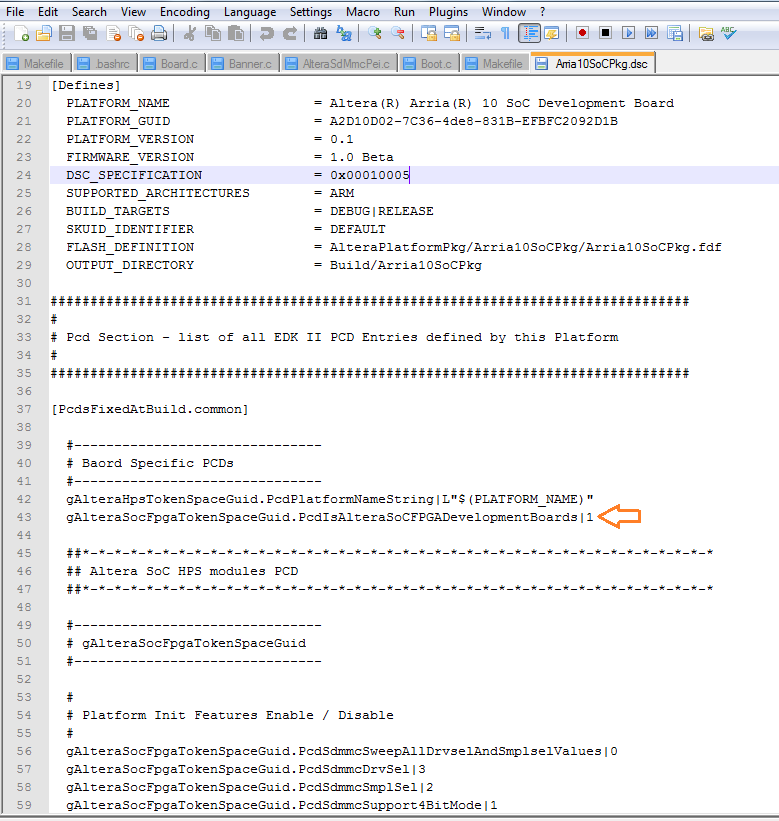
Task: Toggle word wrap toolbar icon
Action: click(482, 34)
